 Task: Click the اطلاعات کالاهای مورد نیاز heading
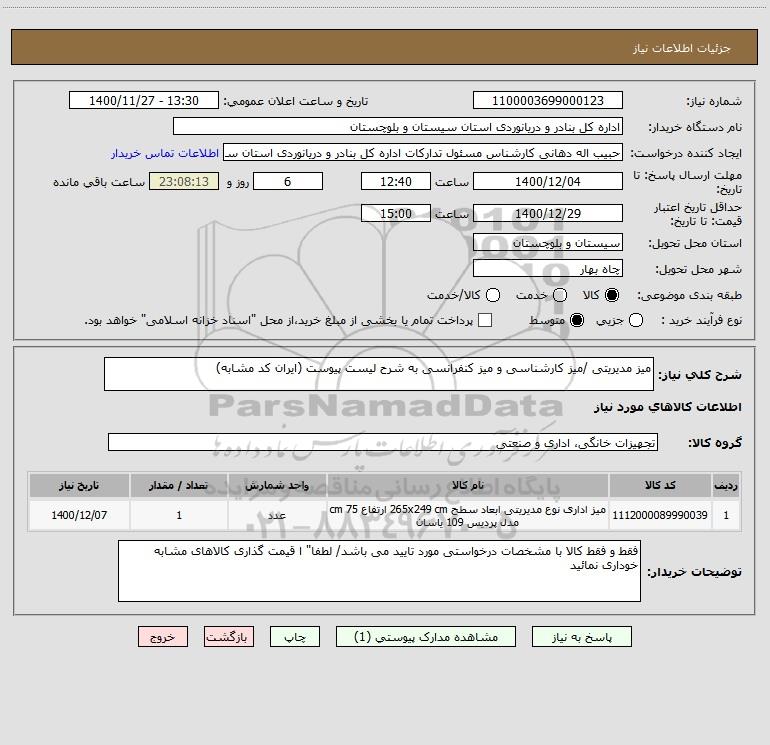click(668, 407)
